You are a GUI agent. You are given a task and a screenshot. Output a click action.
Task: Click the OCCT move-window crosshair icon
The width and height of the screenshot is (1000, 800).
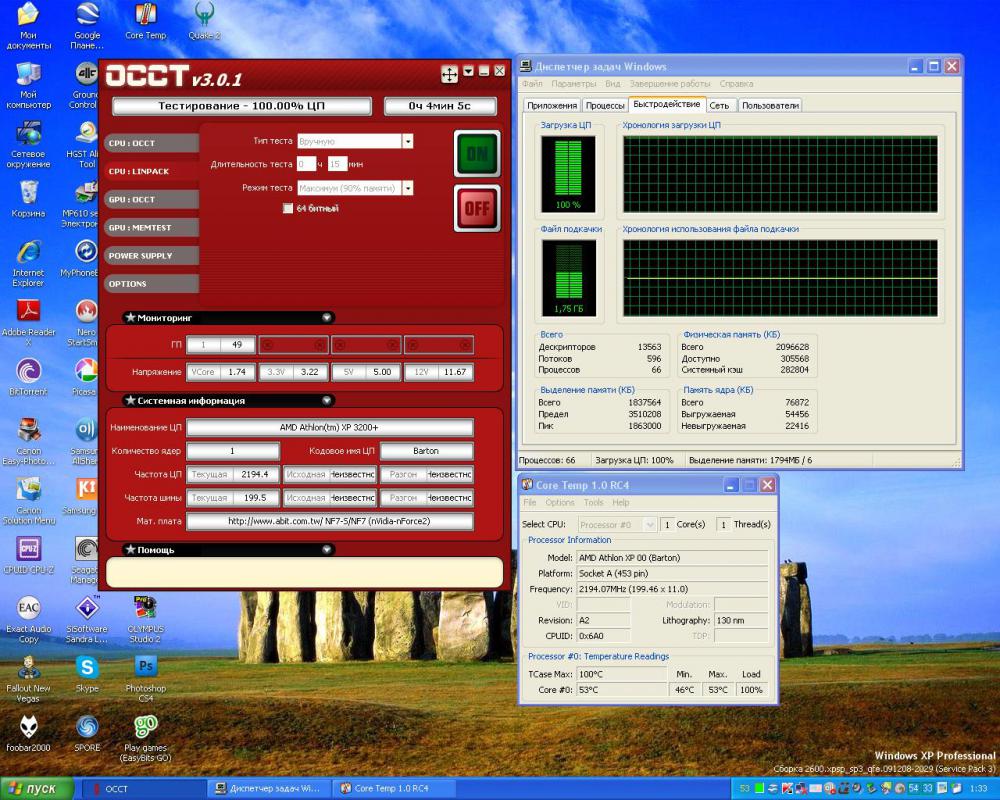[450, 73]
